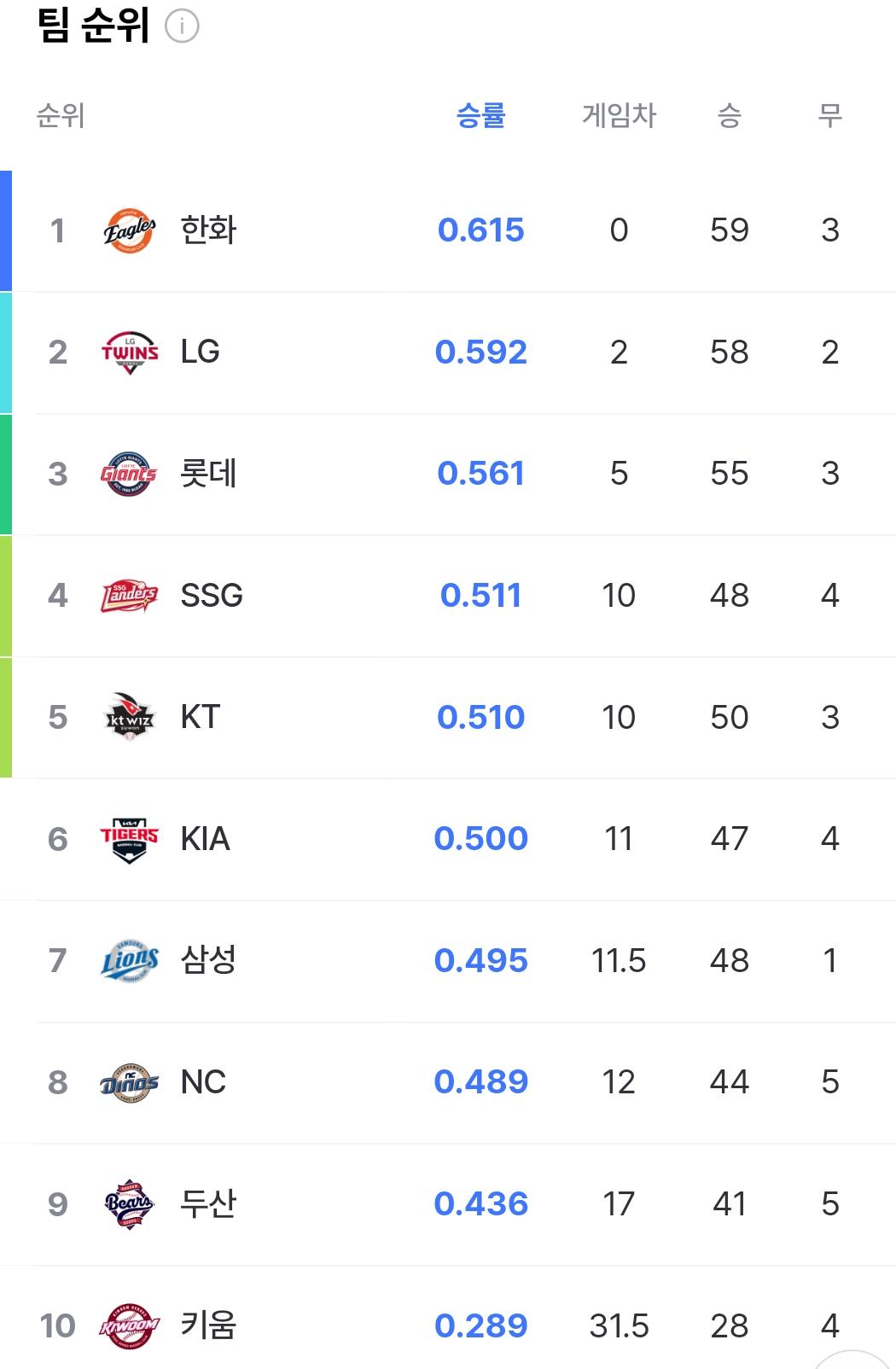Viewport: 896px width, 1369px height.
Task: Click the Doosan Bears logo
Action: [x=130, y=1204]
